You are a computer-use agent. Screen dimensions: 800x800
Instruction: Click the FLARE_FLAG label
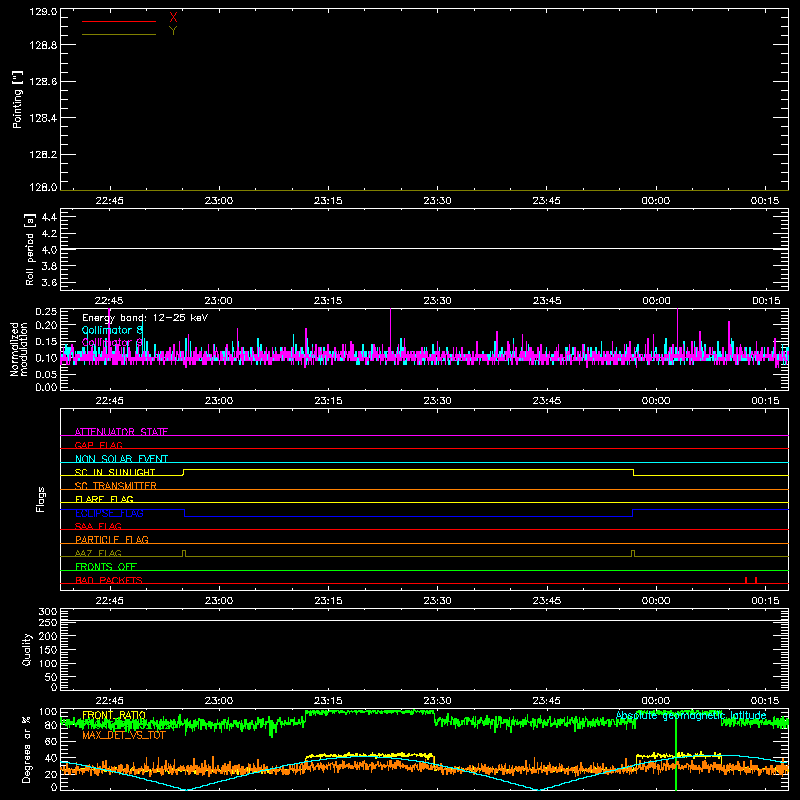[104, 499]
